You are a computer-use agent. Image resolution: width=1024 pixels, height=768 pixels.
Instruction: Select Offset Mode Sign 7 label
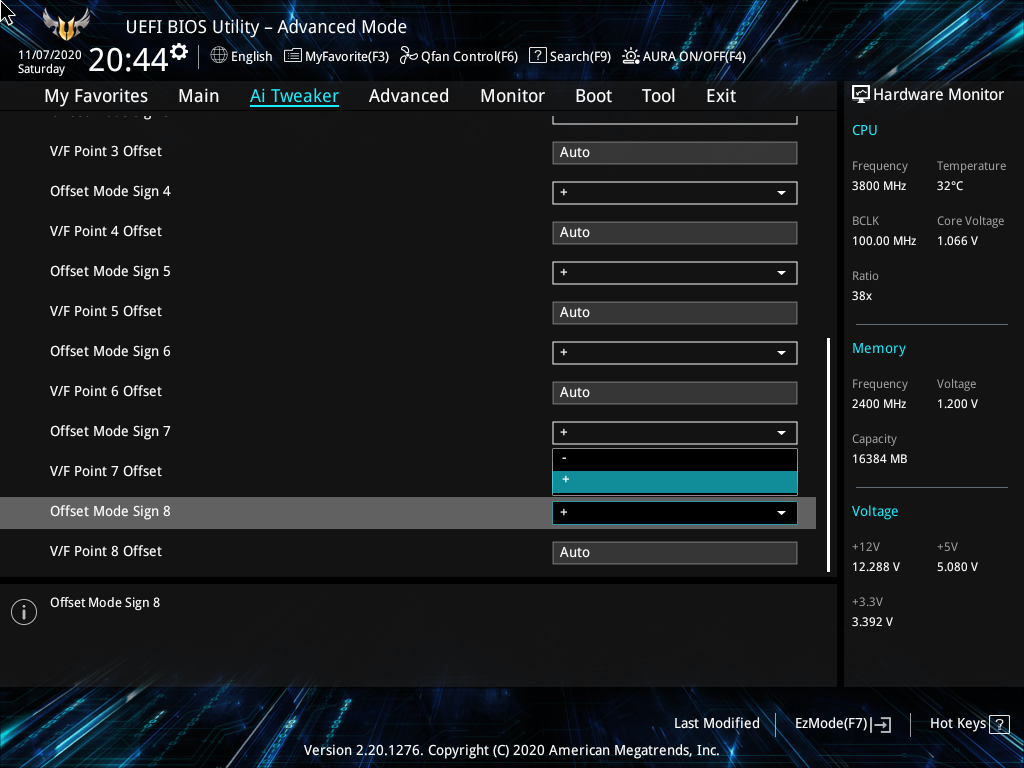110,432
